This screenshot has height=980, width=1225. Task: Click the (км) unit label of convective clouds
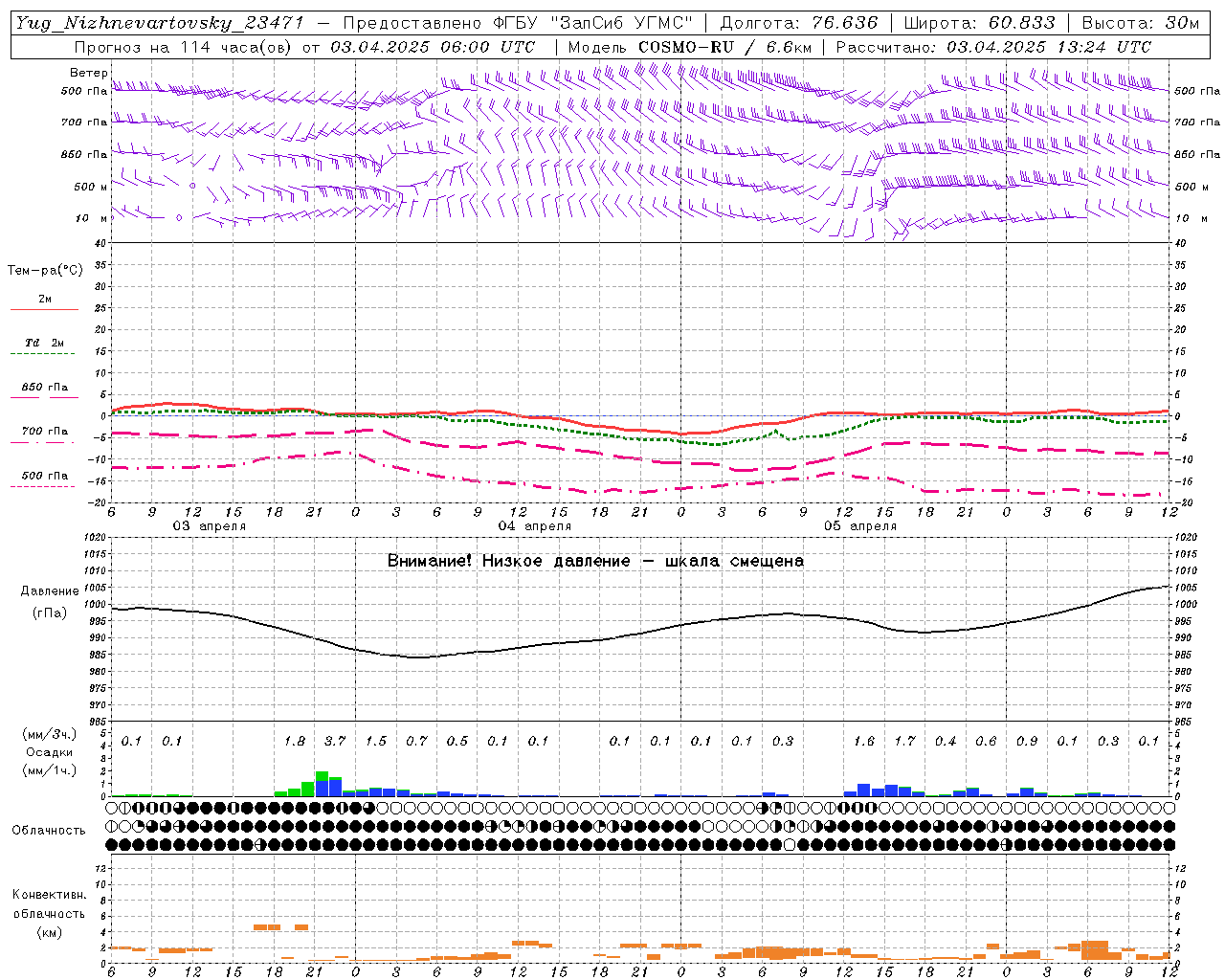49,932
